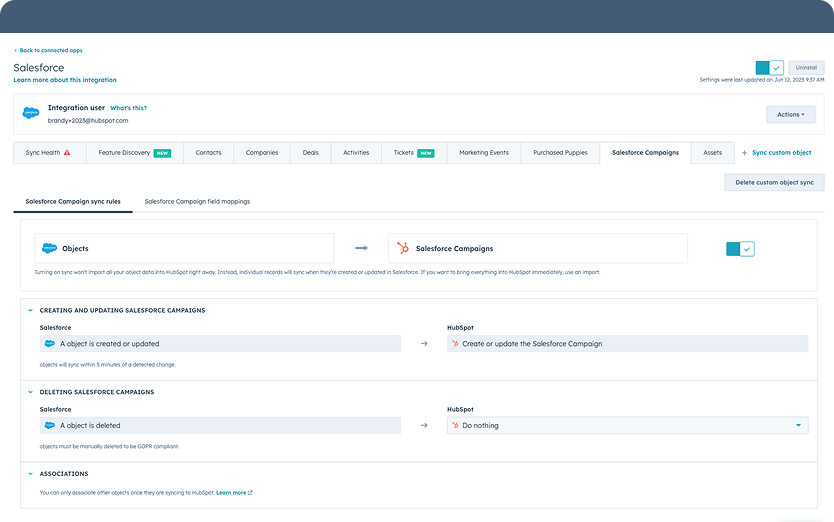Open the Tickets tab
This screenshot has width=834, height=522.
pyautogui.click(x=414, y=153)
